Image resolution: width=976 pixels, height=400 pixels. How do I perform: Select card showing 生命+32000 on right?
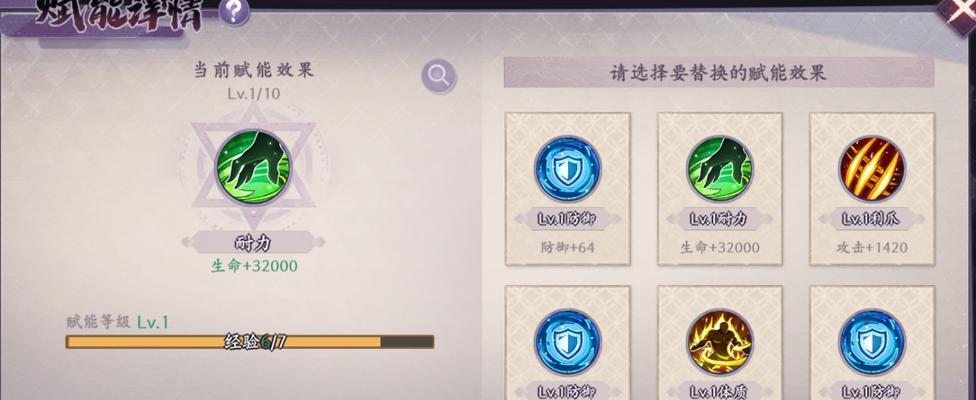[x=720, y=188]
